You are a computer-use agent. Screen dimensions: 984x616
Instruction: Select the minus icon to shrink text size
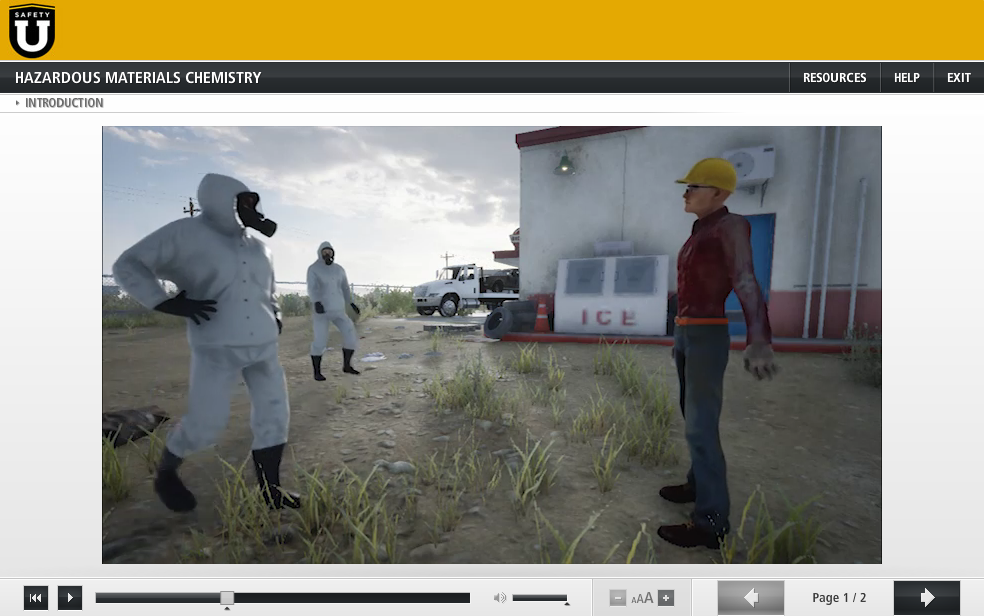point(616,597)
